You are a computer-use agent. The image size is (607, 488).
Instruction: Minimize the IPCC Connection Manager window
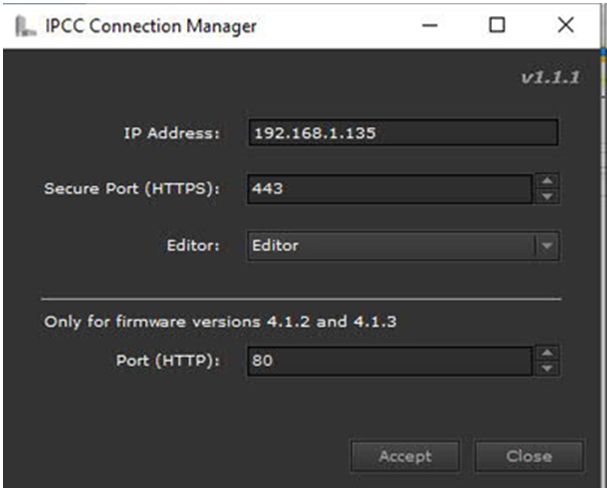click(430, 26)
